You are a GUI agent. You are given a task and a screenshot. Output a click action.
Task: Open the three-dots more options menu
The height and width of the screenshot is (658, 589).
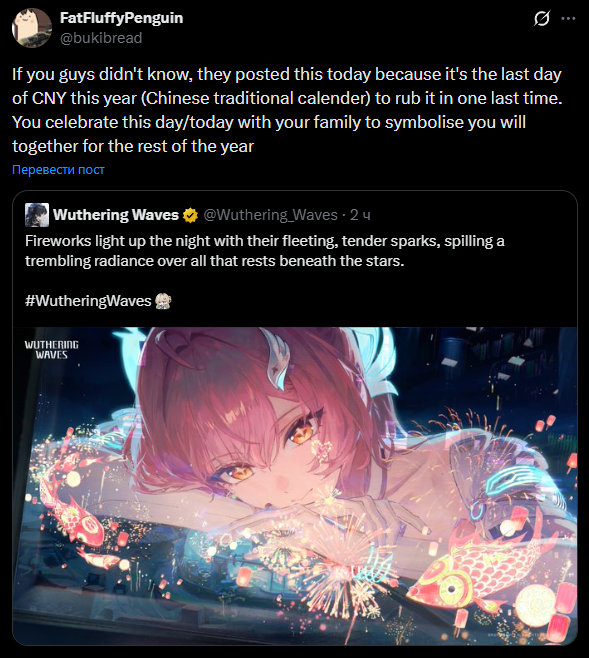click(568, 18)
